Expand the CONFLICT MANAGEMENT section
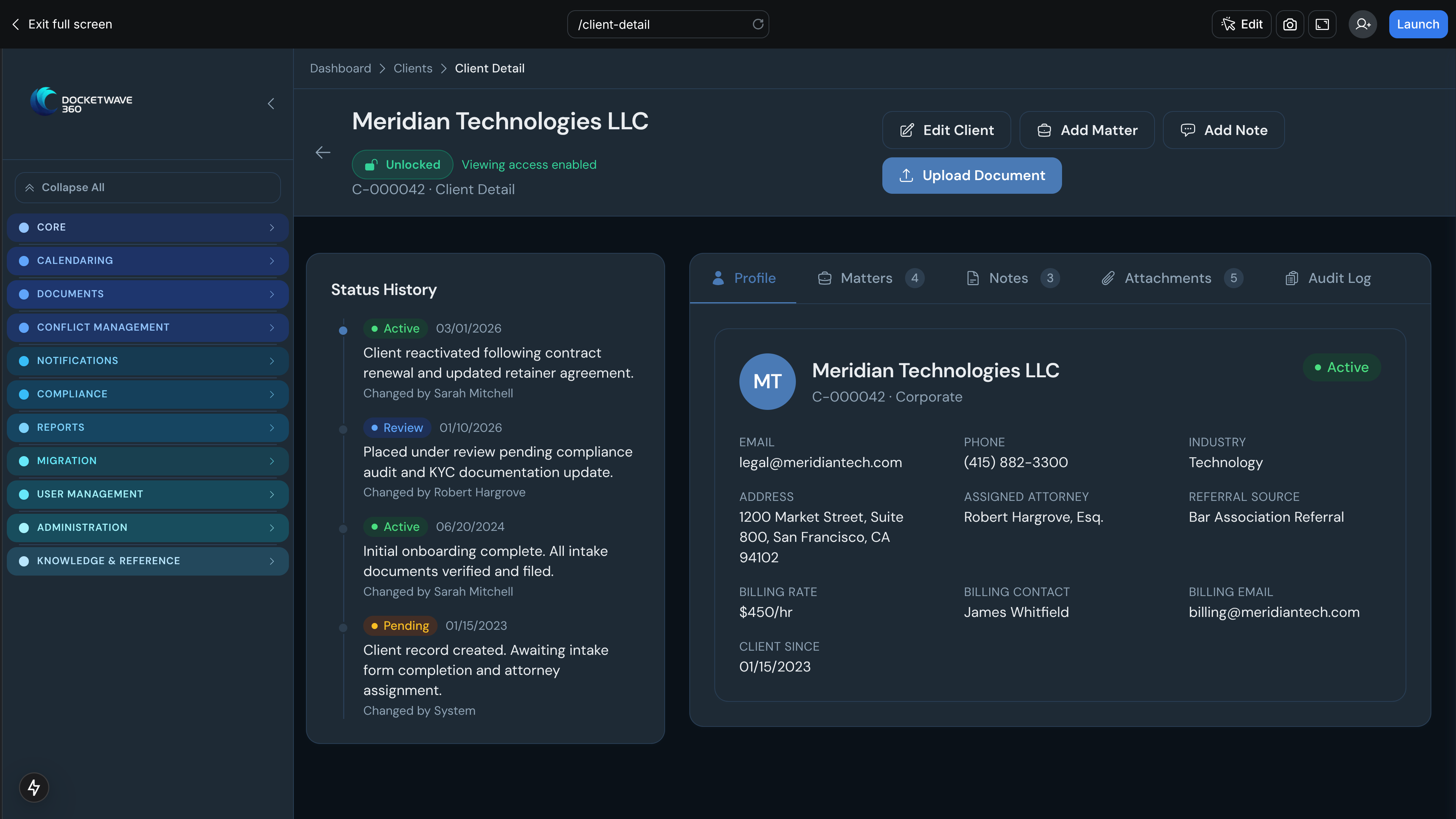This screenshot has height=819, width=1456. click(147, 327)
